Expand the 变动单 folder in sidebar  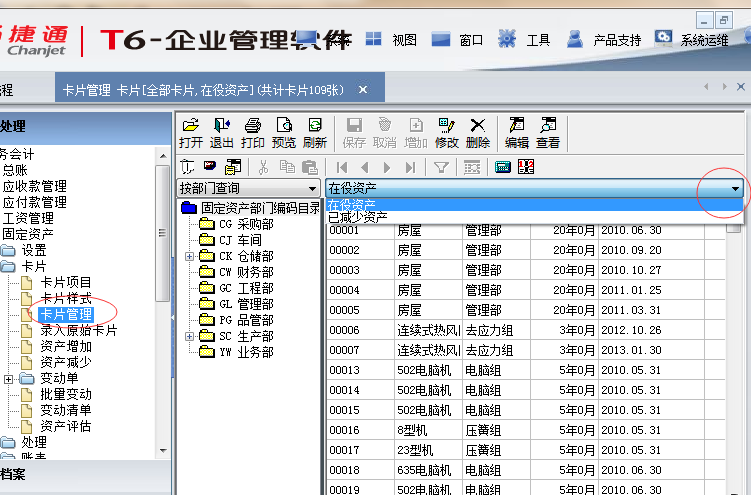coord(9,379)
